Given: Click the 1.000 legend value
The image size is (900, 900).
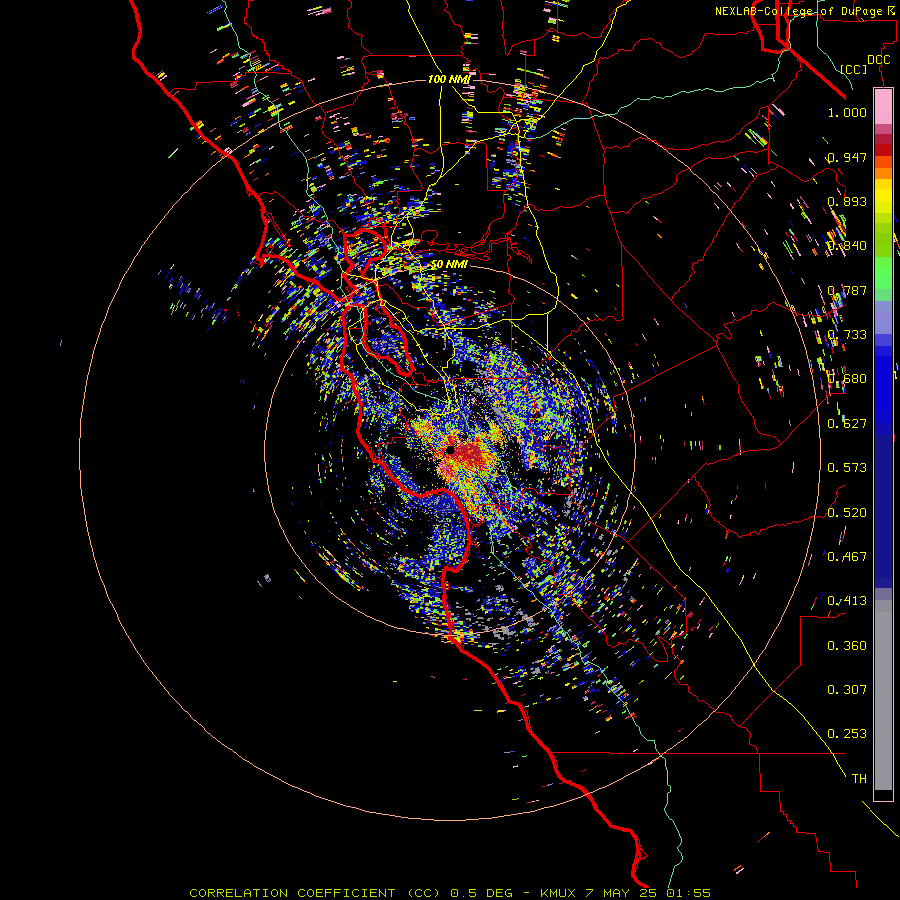Looking at the screenshot, I should tap(847, 112).
